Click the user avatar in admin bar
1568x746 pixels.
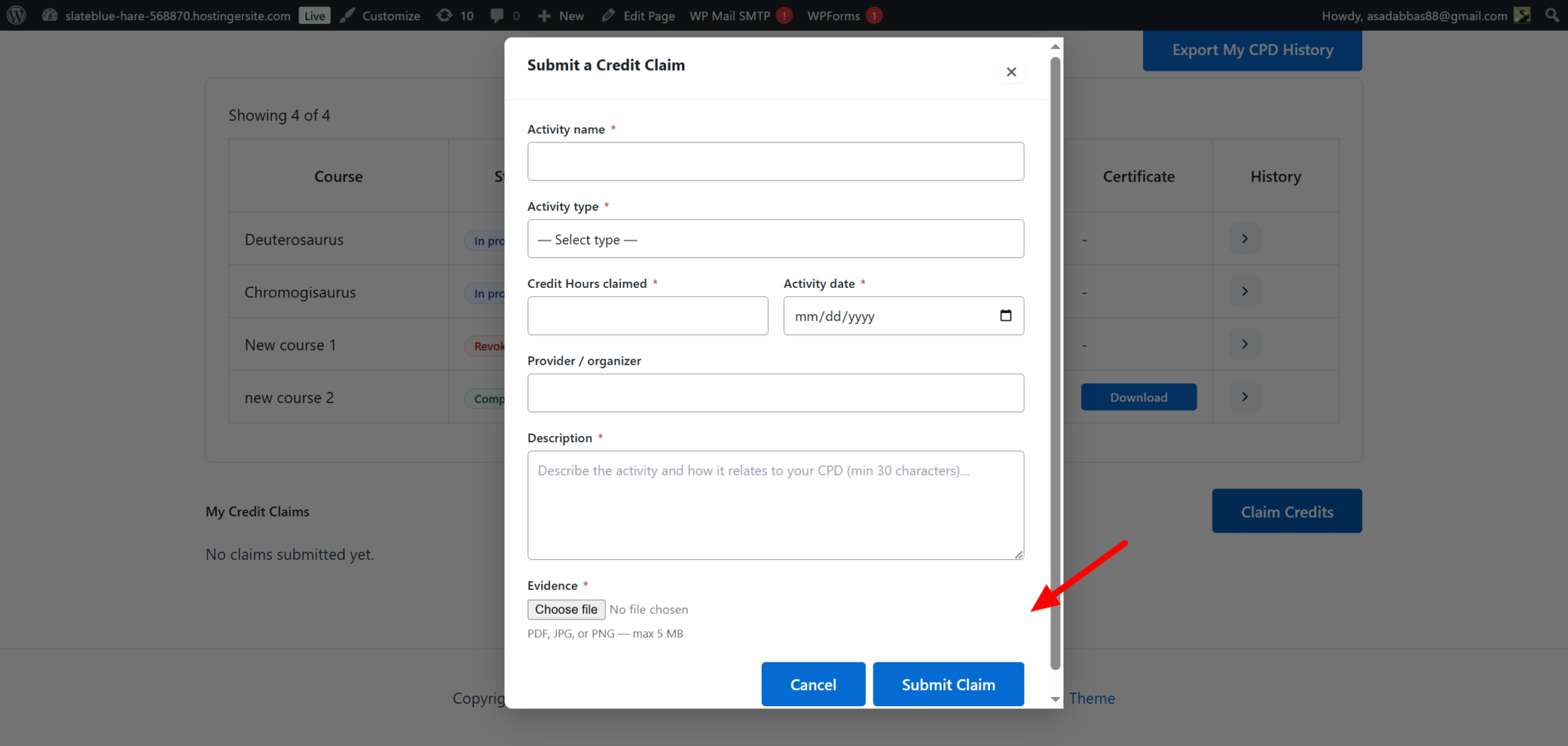tap(1522, 15)
